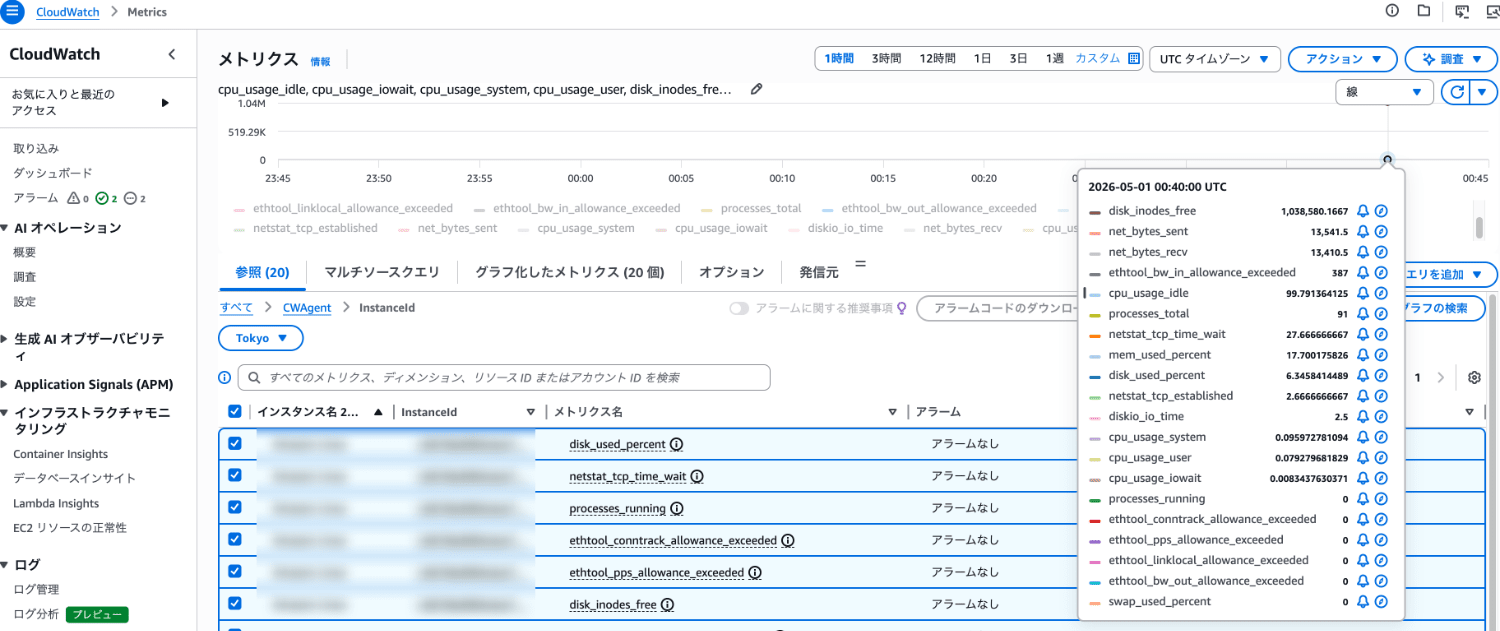This screenshot has width=1500, height=631.
Task: Open the CWAgent breadcrumb link
Action: point(307,308)
